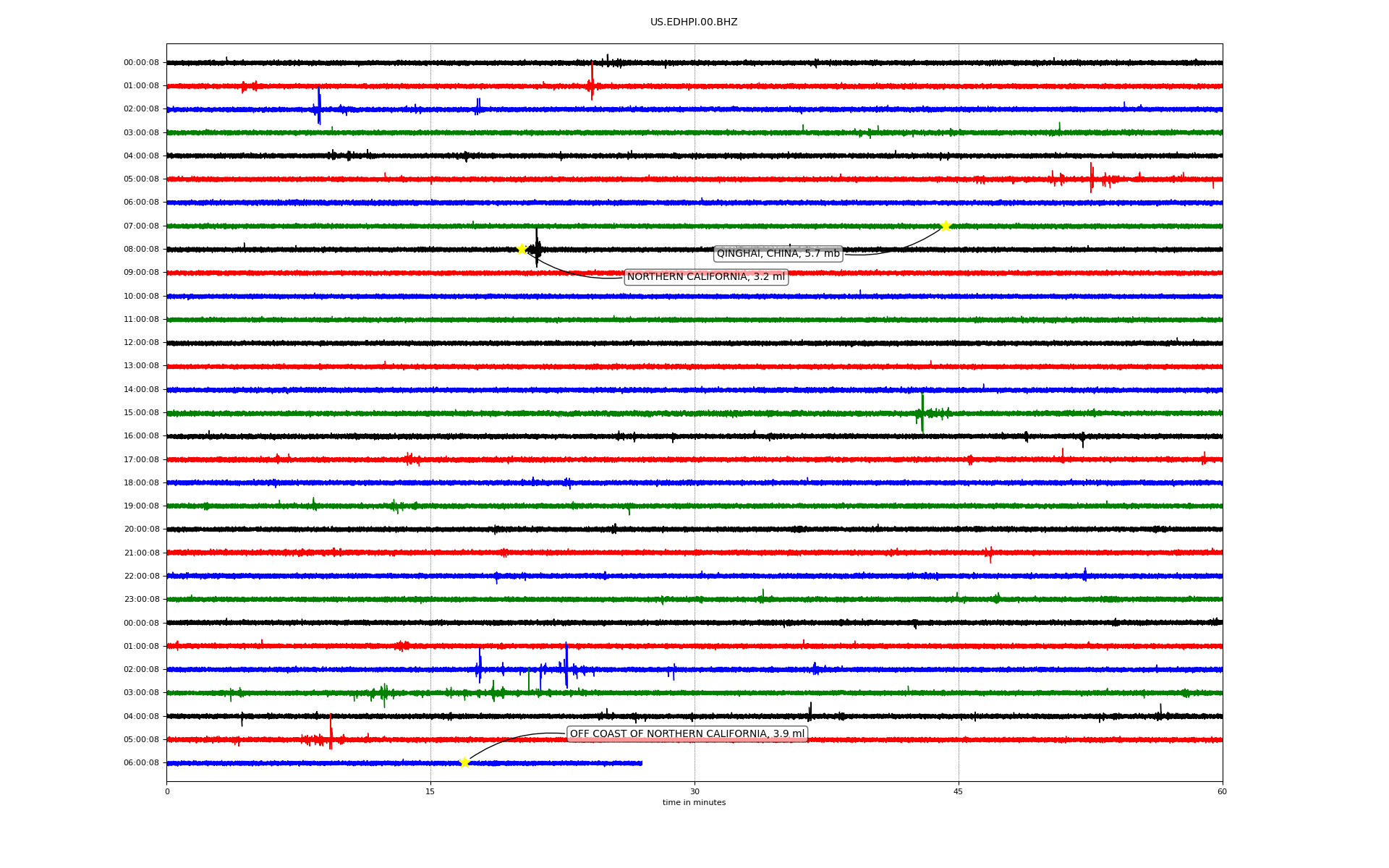Click the QINGHAI, CHINA, 5.7 mb label
The image size is (1389, 868).
(778, 253)
